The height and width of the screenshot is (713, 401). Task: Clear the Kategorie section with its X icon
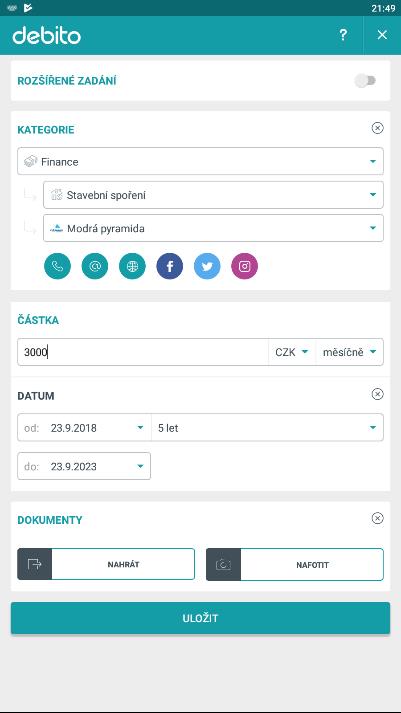pyautogui.click(x=377, y=128)
